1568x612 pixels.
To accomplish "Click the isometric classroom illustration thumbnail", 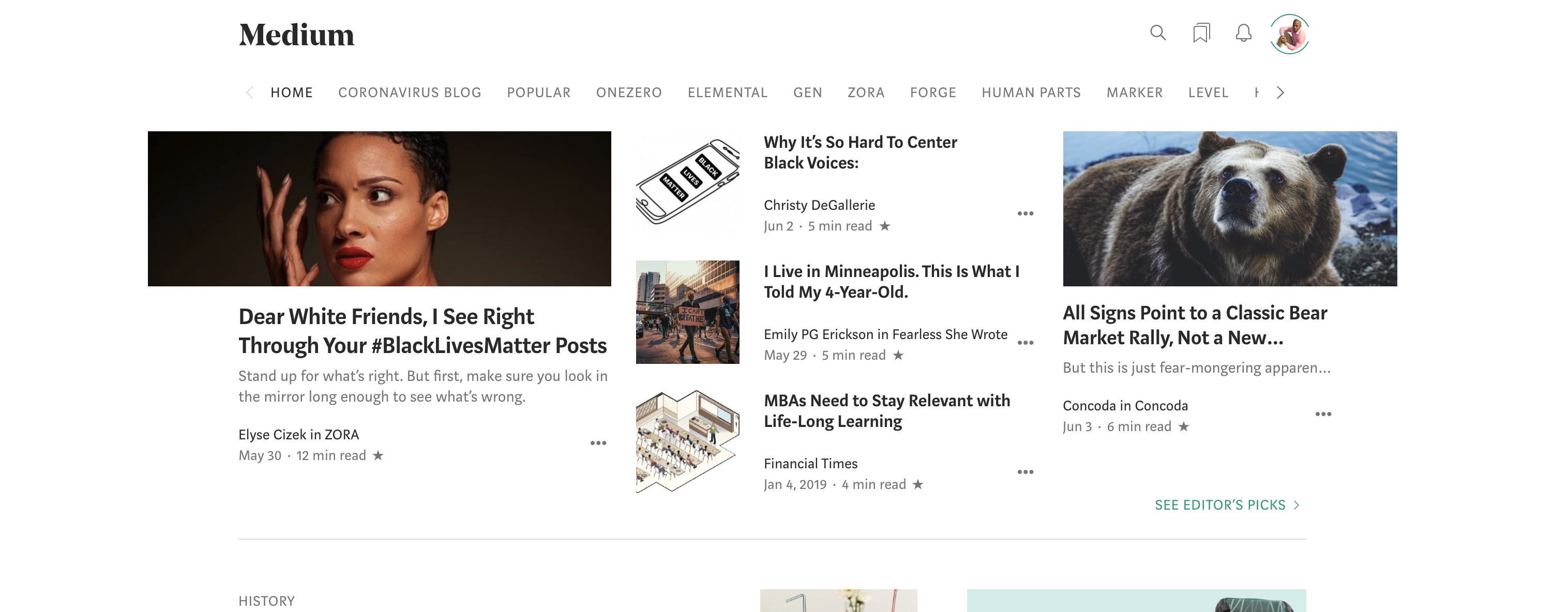I will coord(687,441).
